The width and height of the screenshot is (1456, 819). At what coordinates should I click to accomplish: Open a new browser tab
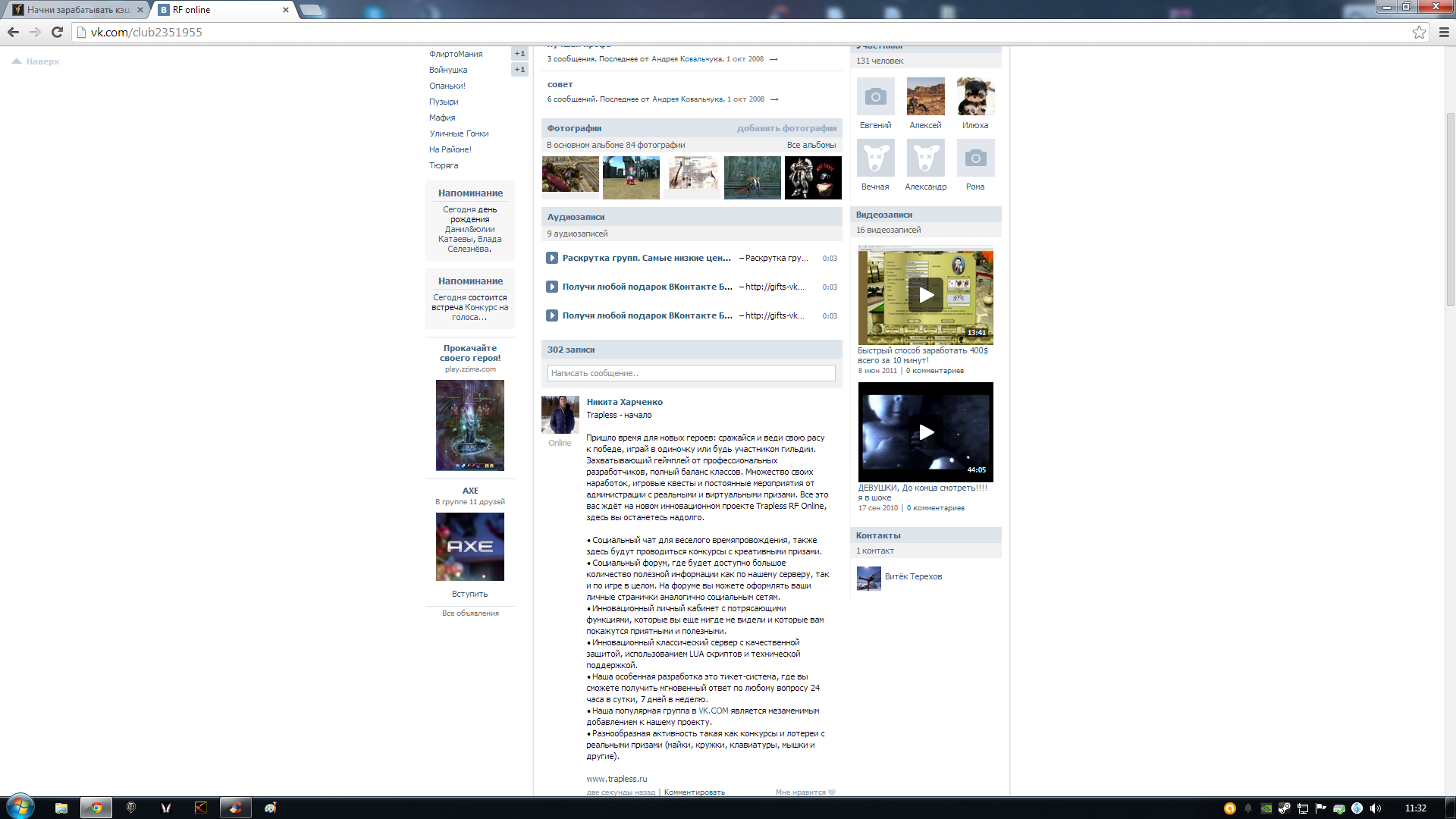point(311,10)
